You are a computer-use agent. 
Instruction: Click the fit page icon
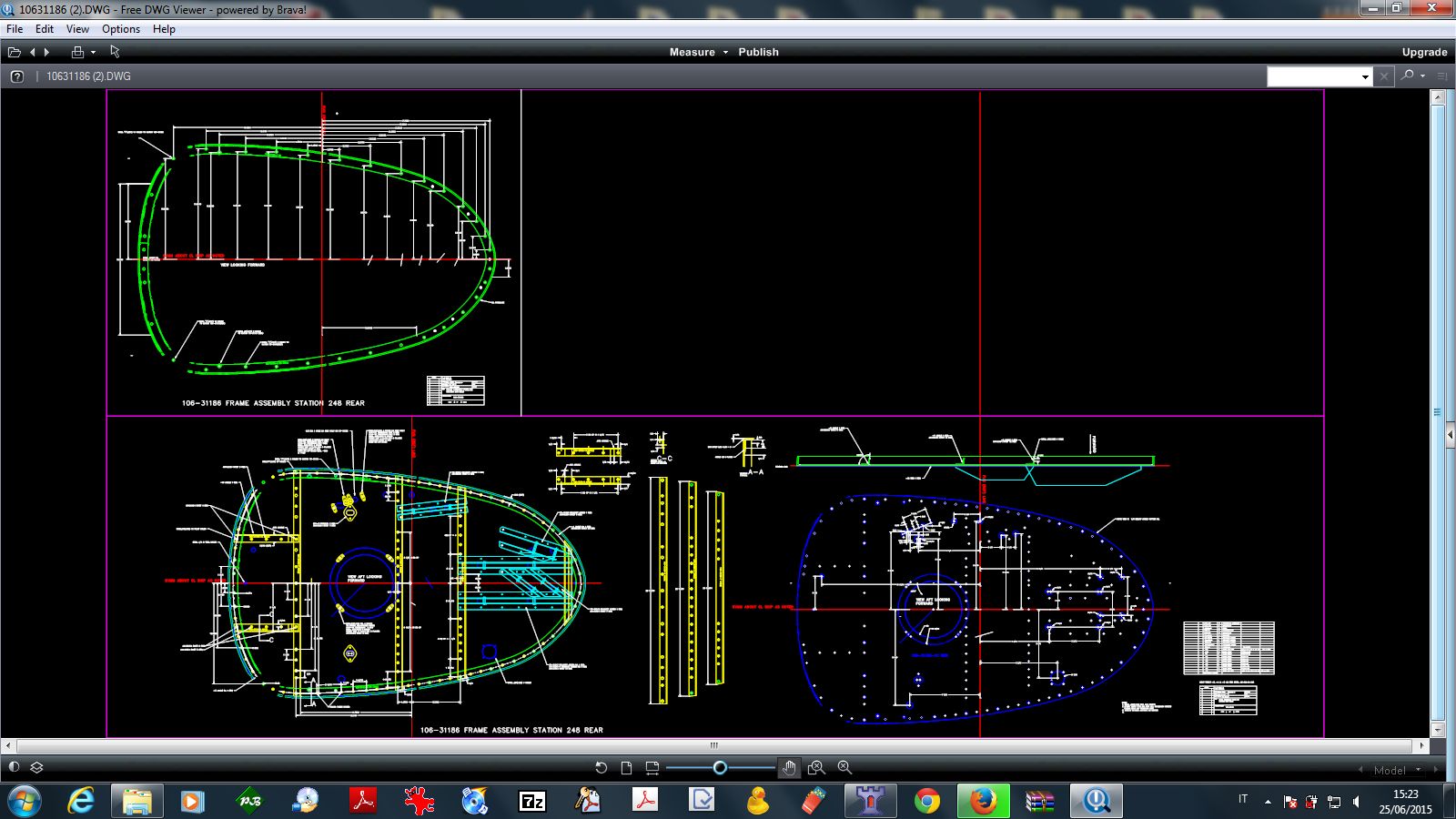tap(626, 767)
